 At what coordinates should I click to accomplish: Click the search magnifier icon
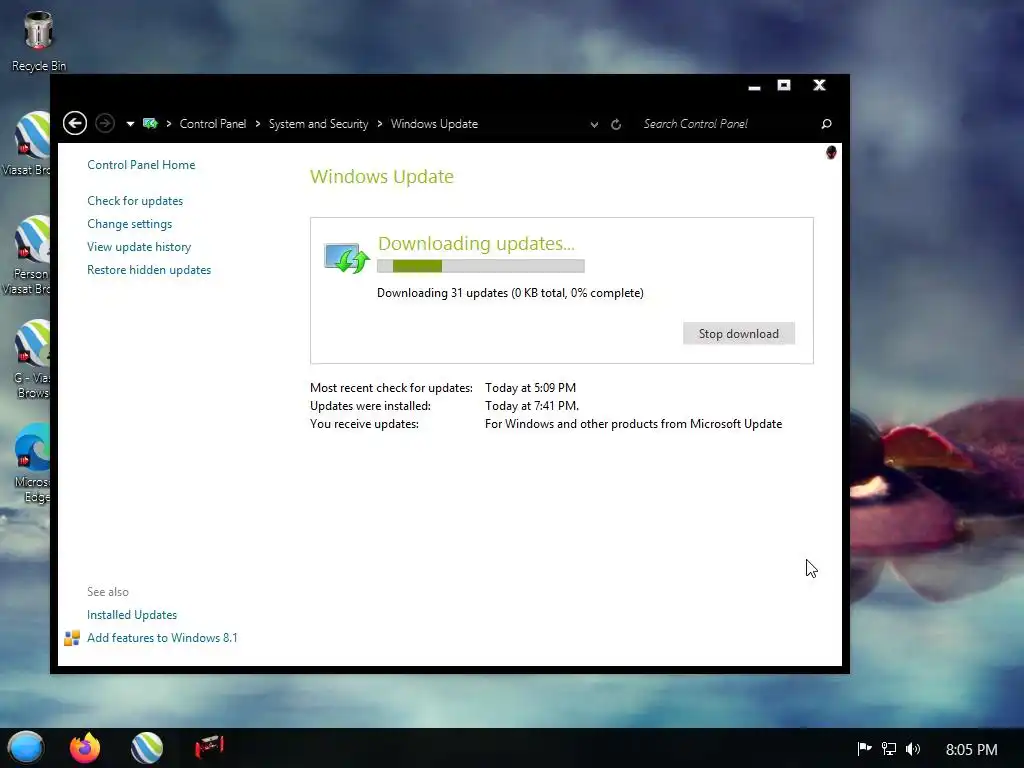pos(826,123)
